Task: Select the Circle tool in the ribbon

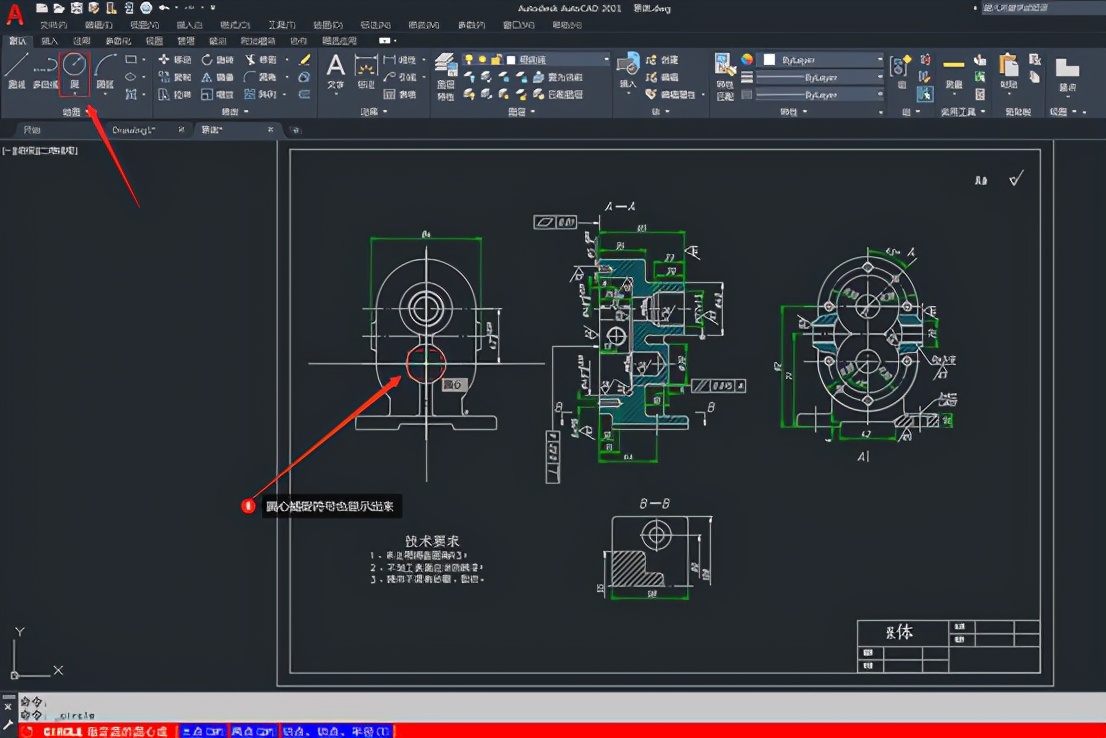Action: pos(75,68)
